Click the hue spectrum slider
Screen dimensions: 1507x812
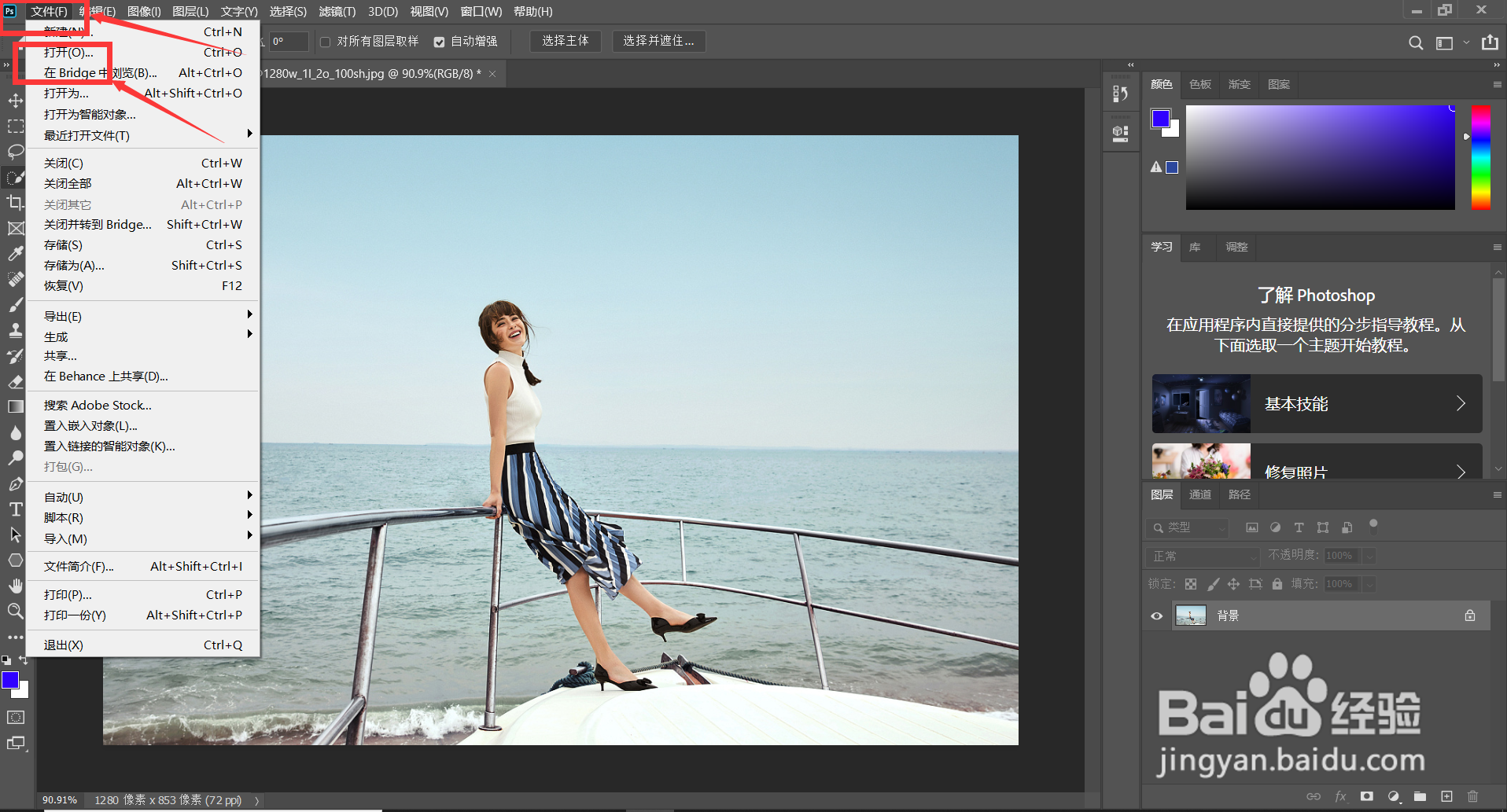[x=1481, y=157]
